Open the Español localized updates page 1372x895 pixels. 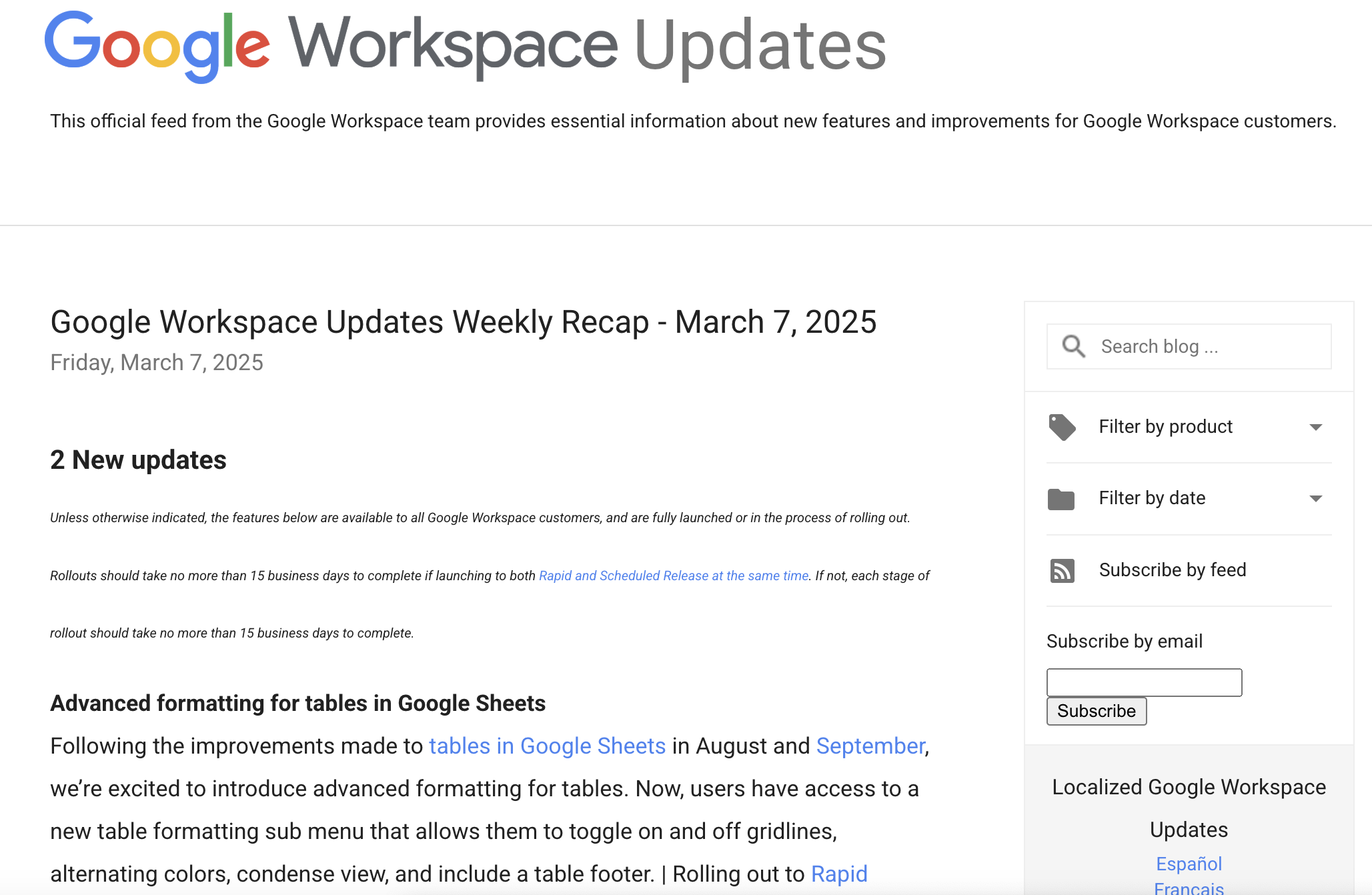tap(1189, 864)
